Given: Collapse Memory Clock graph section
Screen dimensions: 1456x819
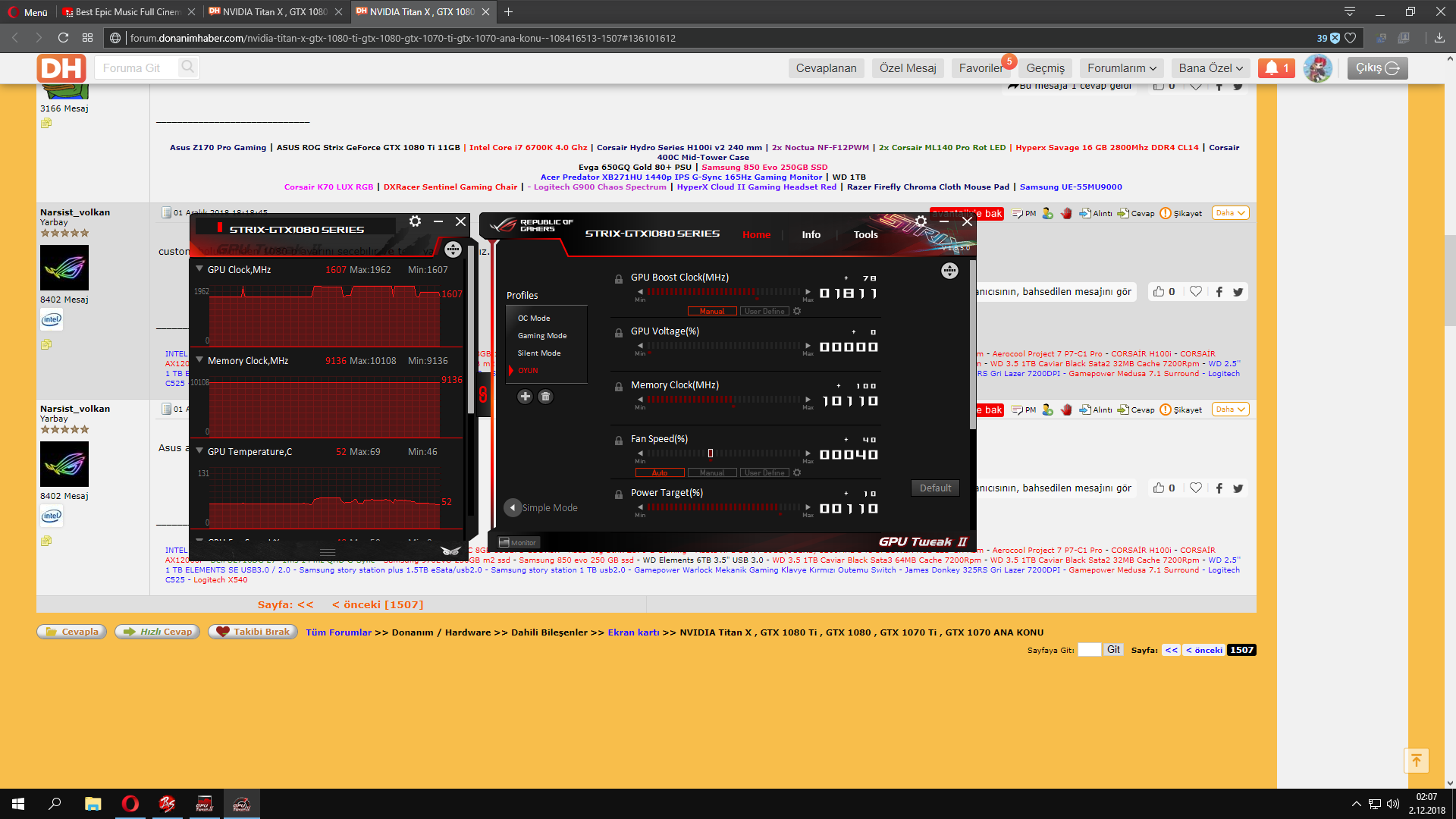Looking at the screenshot, I should 199,360.
